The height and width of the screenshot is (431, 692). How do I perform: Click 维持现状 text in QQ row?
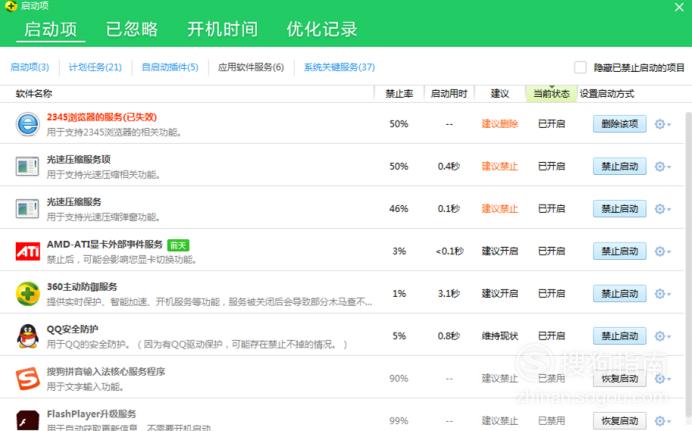pyautogui.click(x=500, y=336)
